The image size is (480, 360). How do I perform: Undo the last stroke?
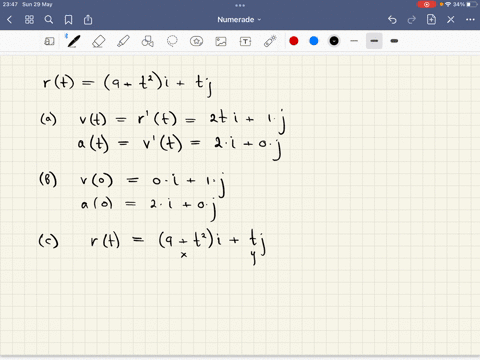(392, 20)
